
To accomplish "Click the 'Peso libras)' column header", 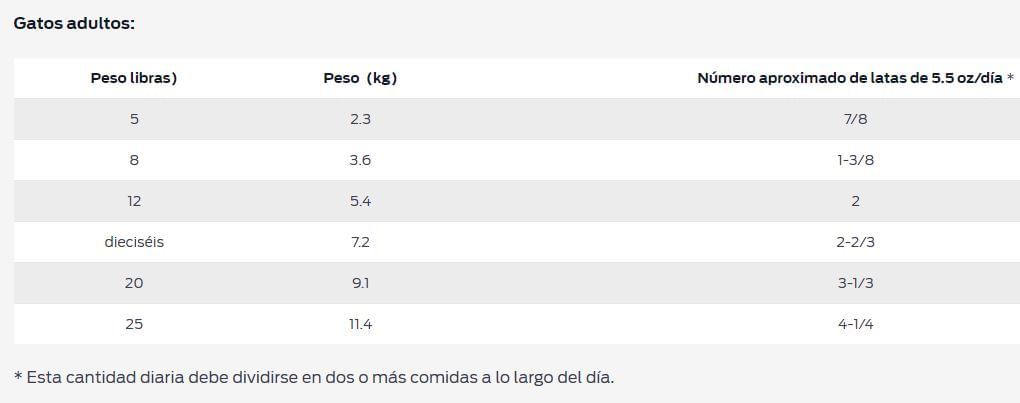I will coord(134,78).
